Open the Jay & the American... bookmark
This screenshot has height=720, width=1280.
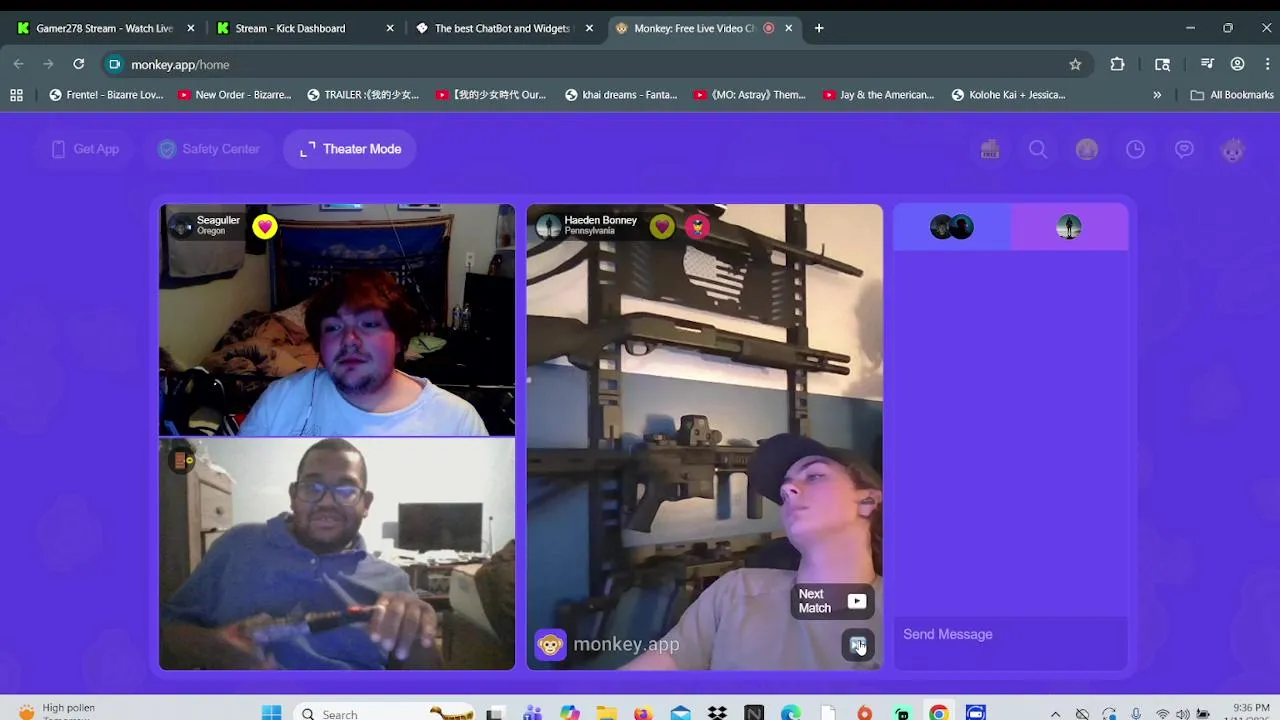point(878,95)
